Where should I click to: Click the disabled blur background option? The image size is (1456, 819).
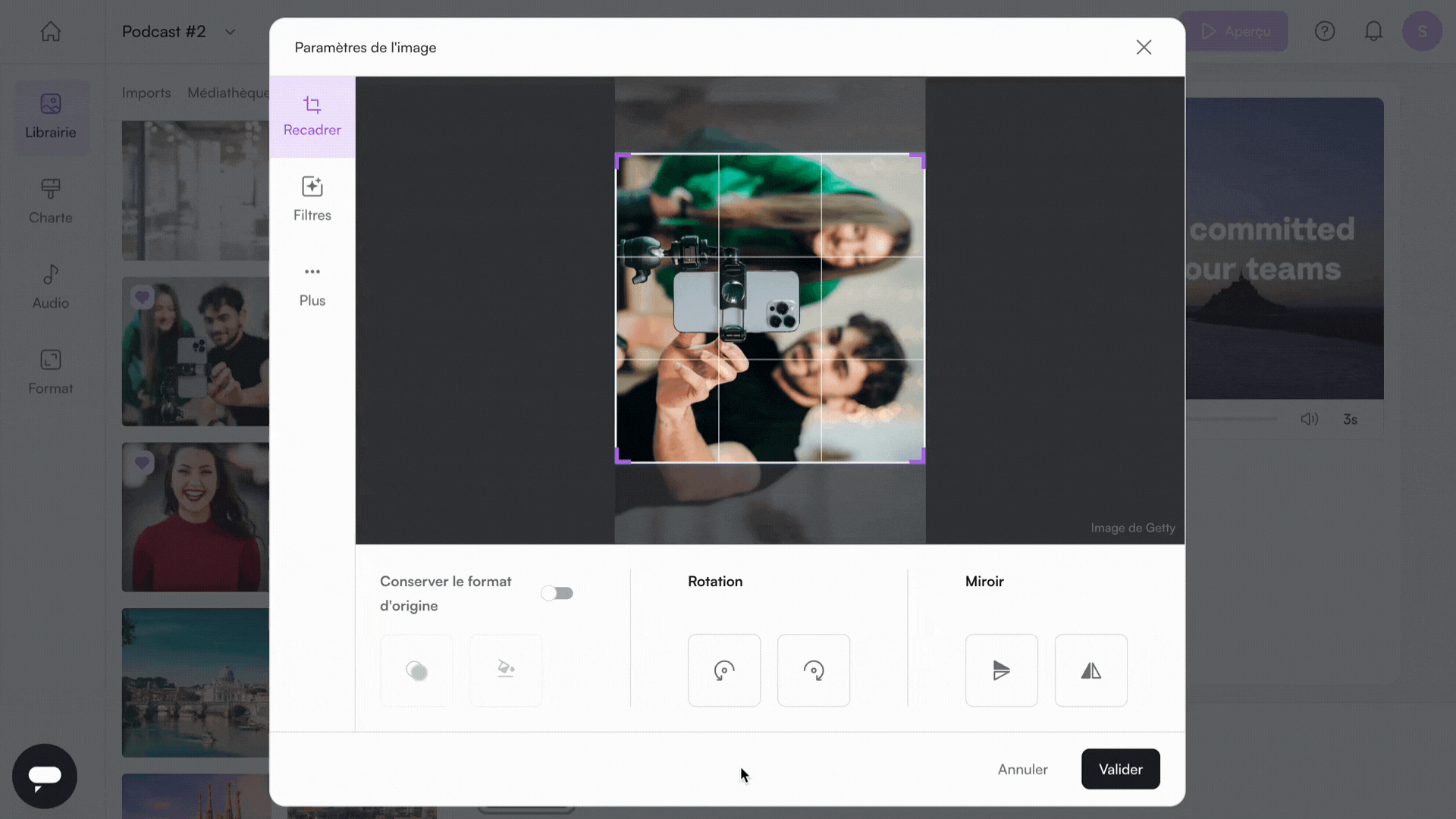coord(416,670)
